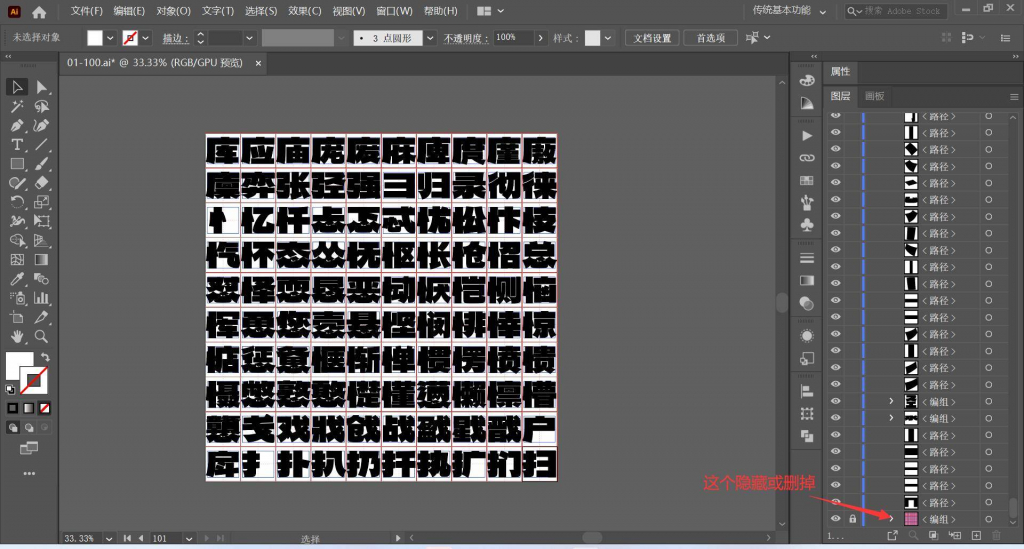Toggle the lock on the bottom 编组 layer
Screen dimensions: 1024x549
(x=852, y=519)
